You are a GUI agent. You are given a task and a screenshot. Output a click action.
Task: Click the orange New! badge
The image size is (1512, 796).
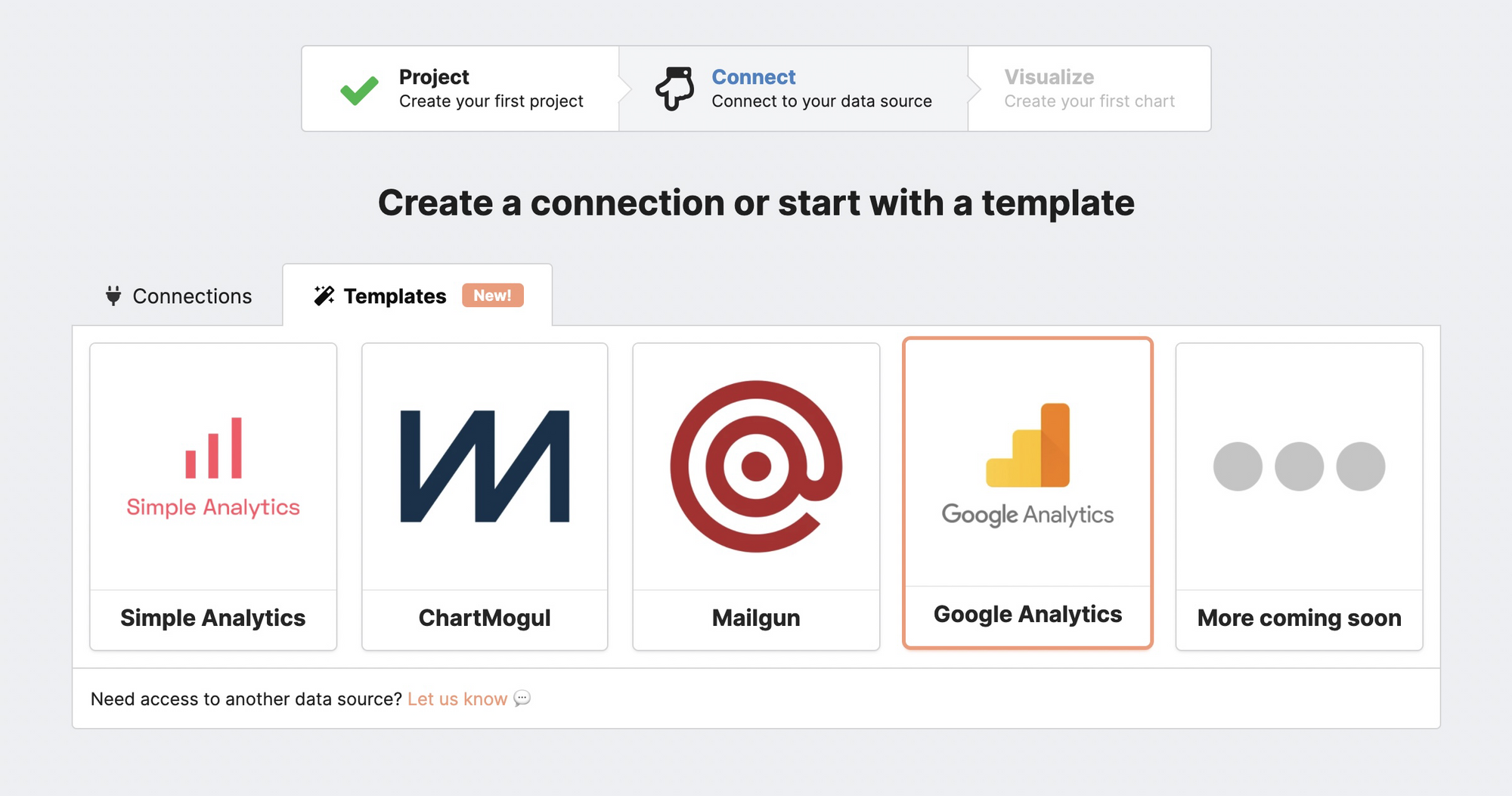click(x=493, y=296)
